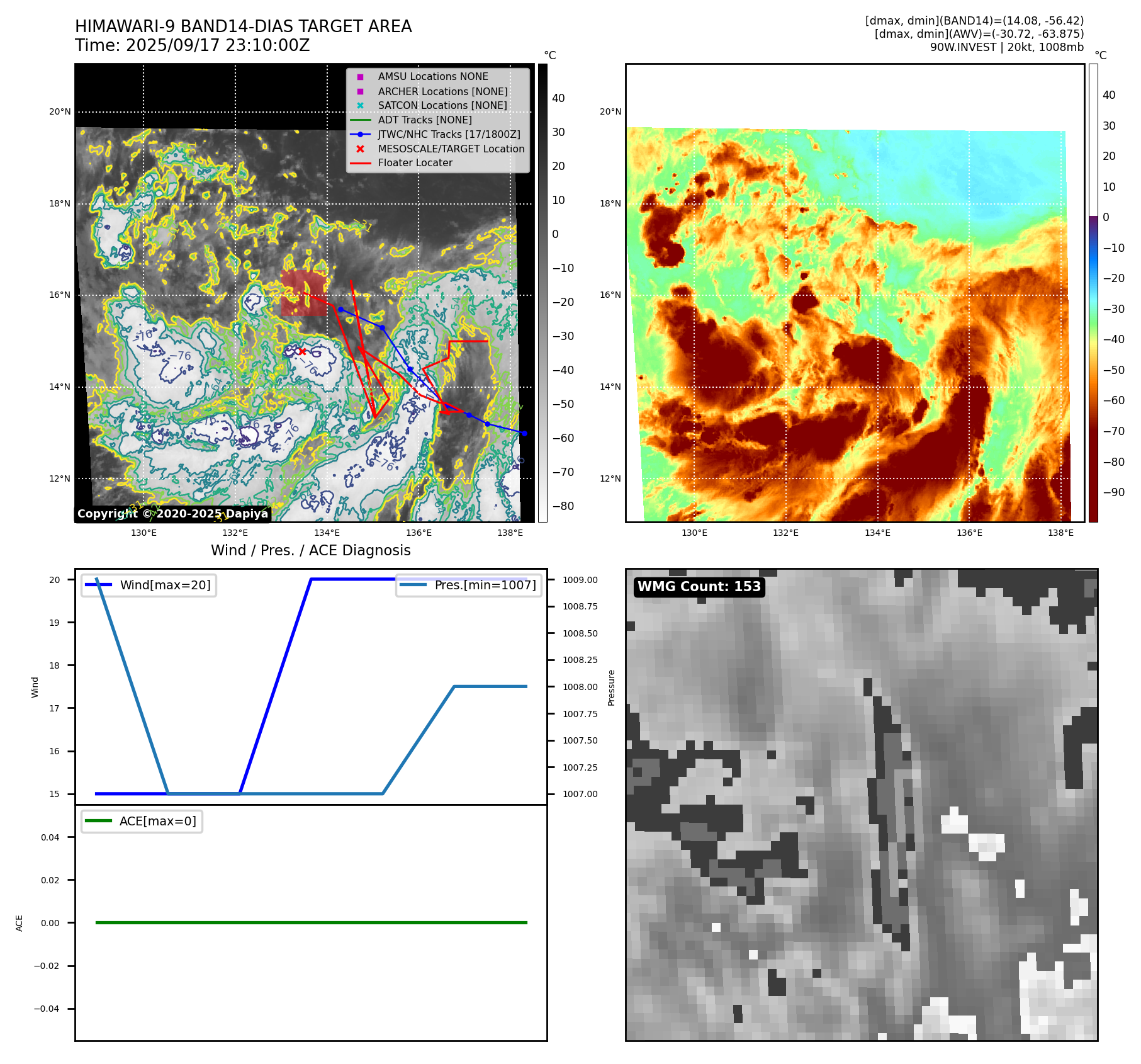Click the red line sample beside Floater Locater
Image resolution: width=1141 pixels, height=1064 pixels.
pos(360,163)
